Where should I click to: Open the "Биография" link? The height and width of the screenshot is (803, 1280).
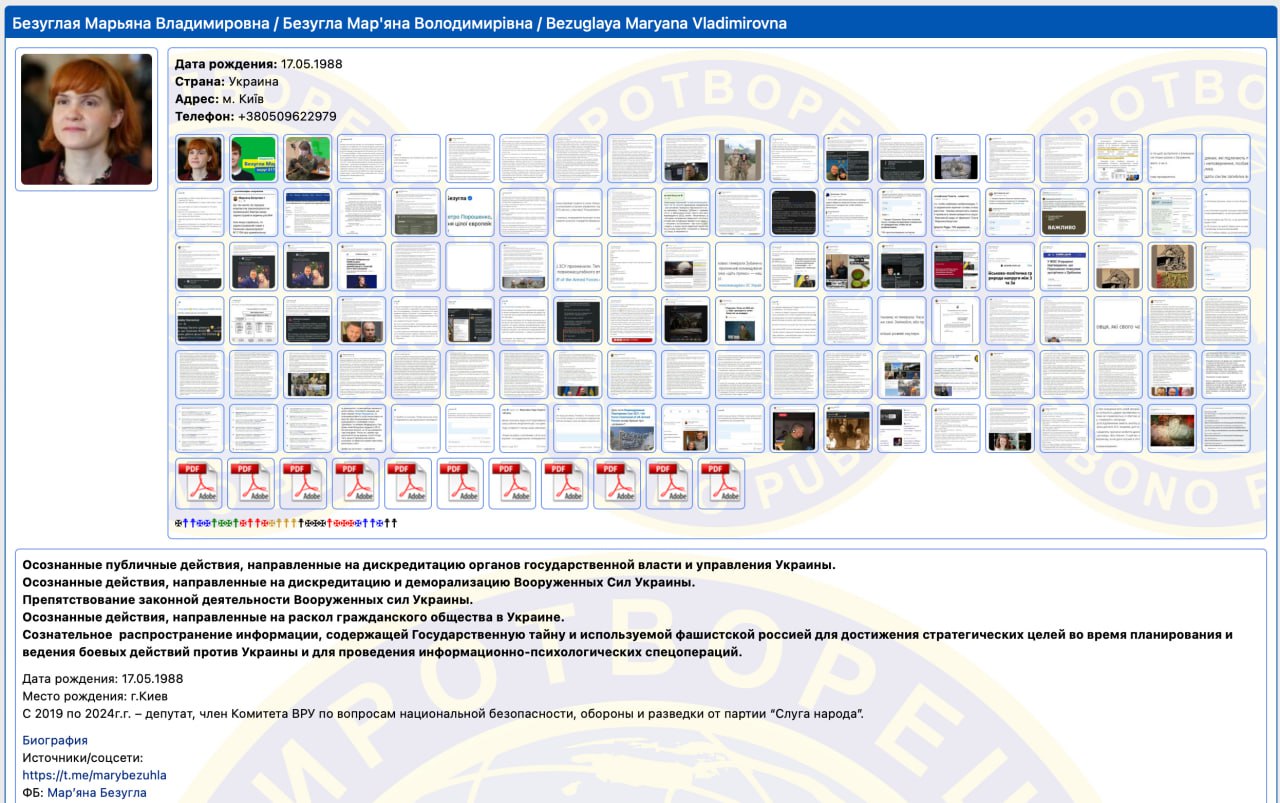(x=55, y=740)
